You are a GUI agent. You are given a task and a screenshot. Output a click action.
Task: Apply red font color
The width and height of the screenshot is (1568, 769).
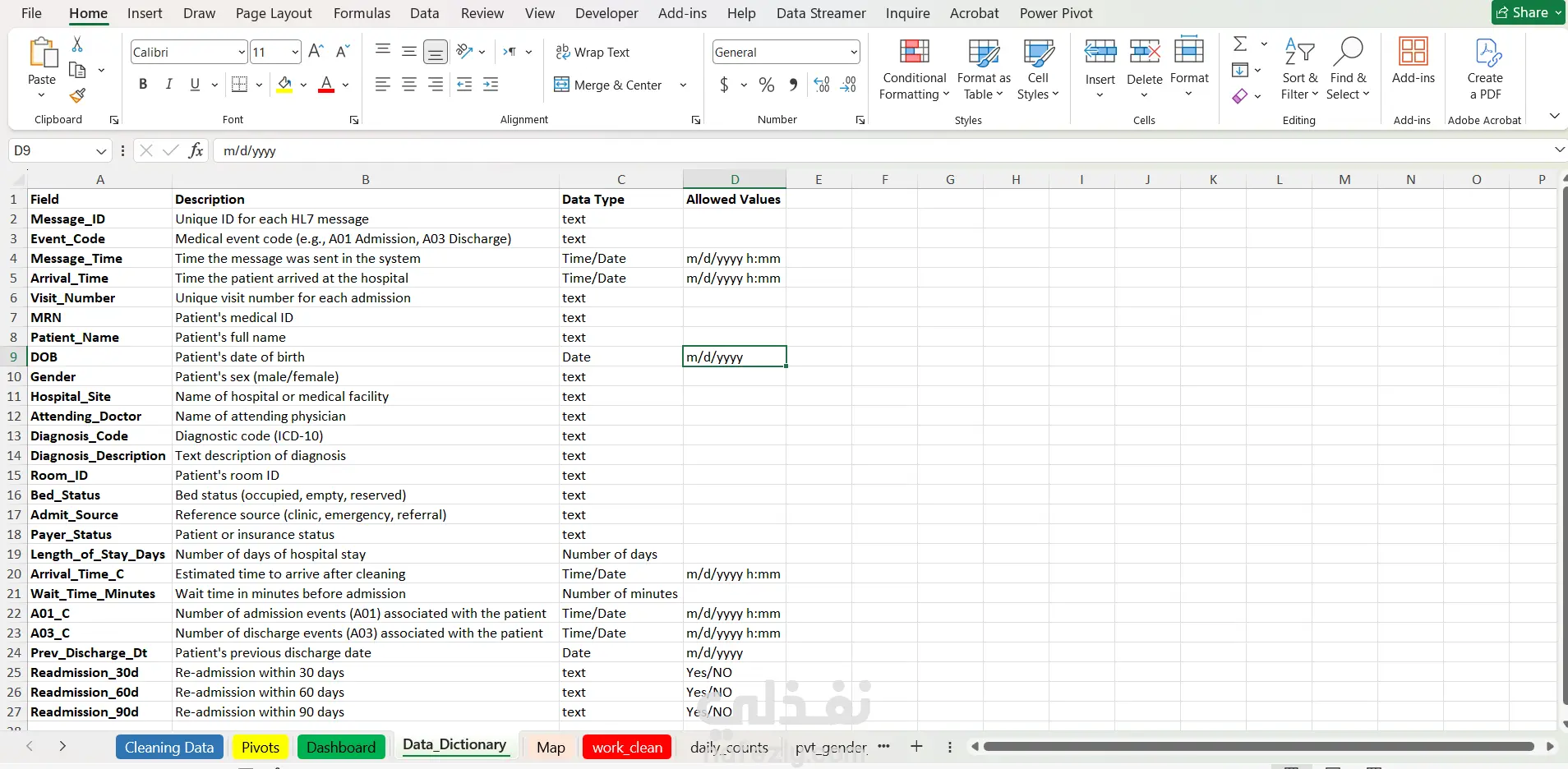click(x=326, y=85)
